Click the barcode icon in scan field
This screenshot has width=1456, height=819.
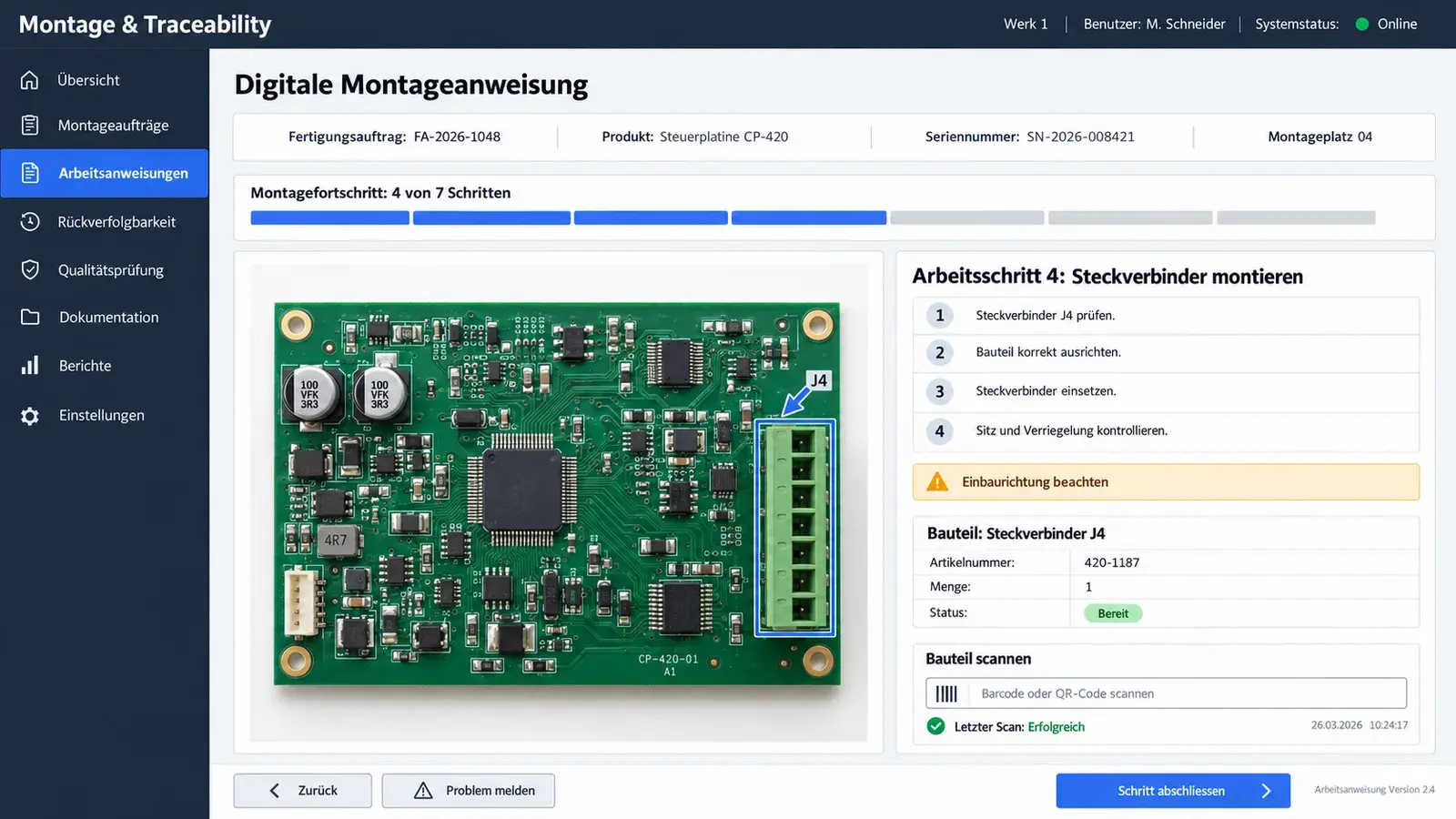(946, 693)
